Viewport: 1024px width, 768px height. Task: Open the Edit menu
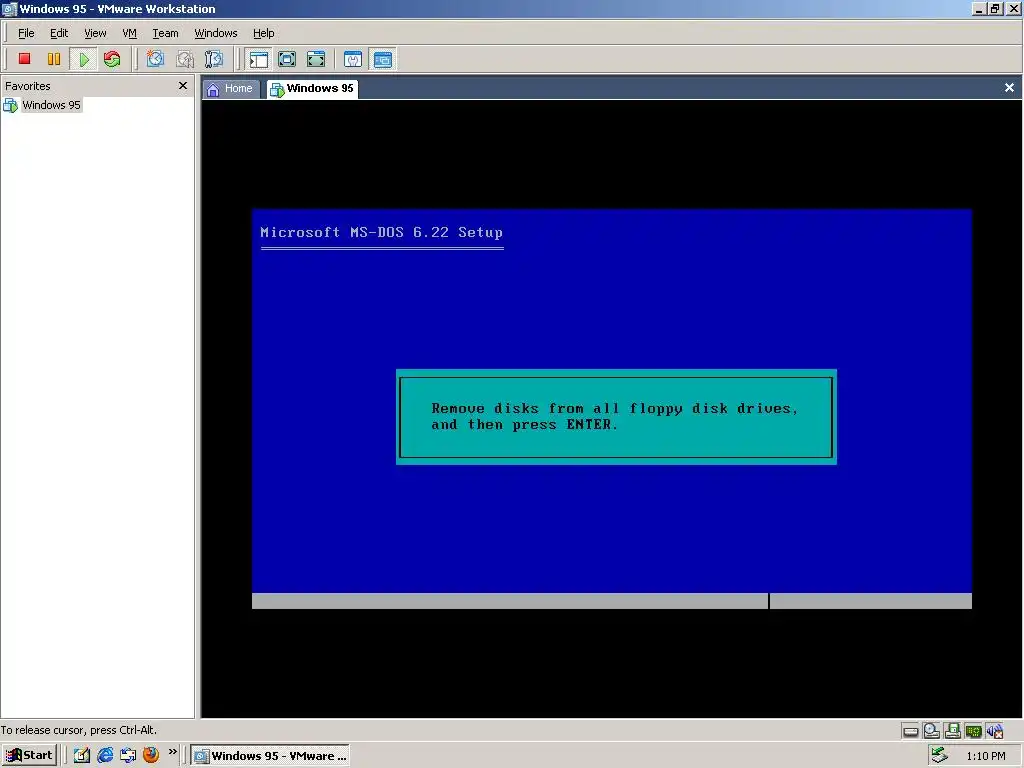point(59,33)
